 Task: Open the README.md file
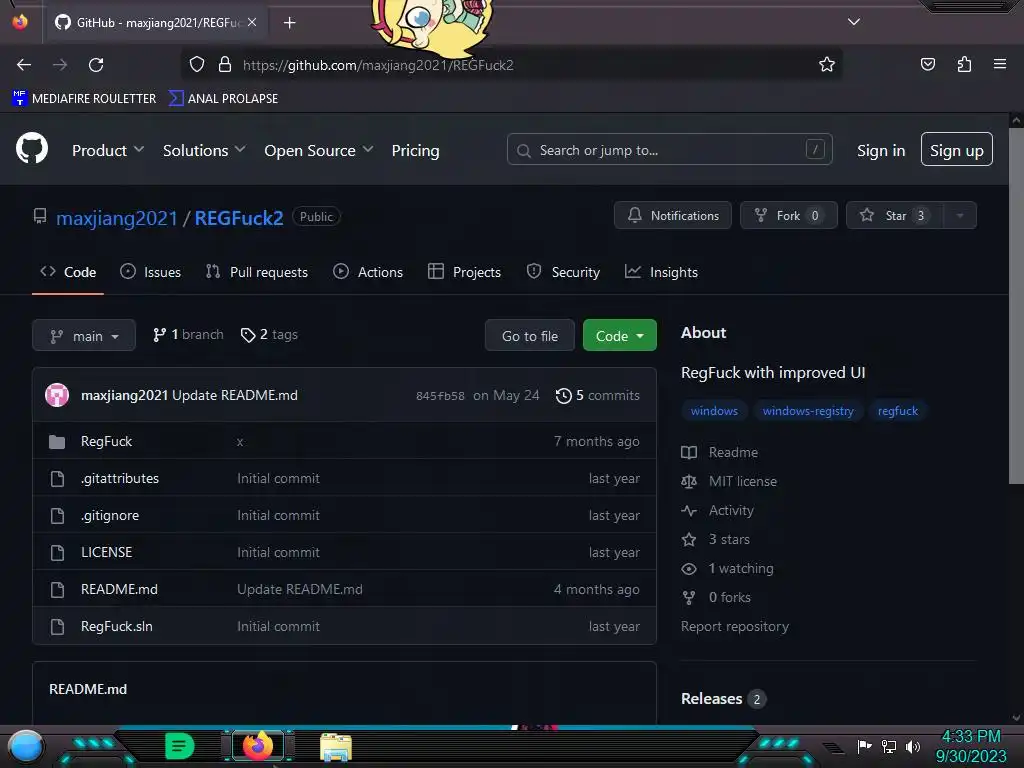pyautogui.click(x=119, y=589)
